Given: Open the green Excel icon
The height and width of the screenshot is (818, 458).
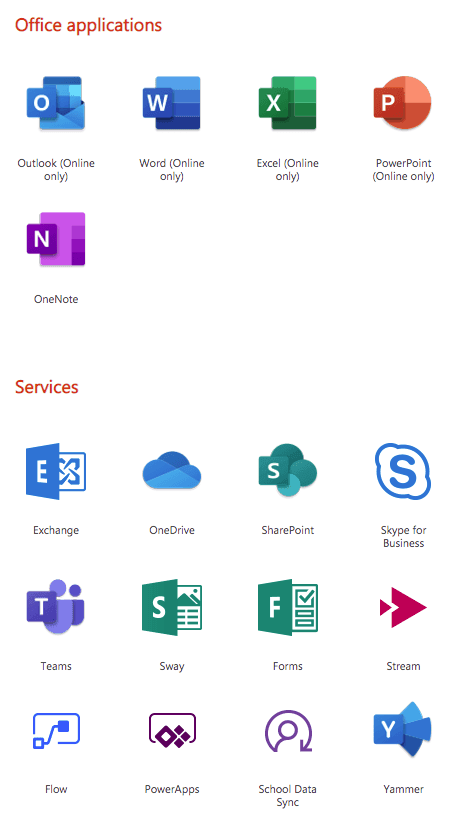Looking at the screenshot, I should (x=287, y=103).
